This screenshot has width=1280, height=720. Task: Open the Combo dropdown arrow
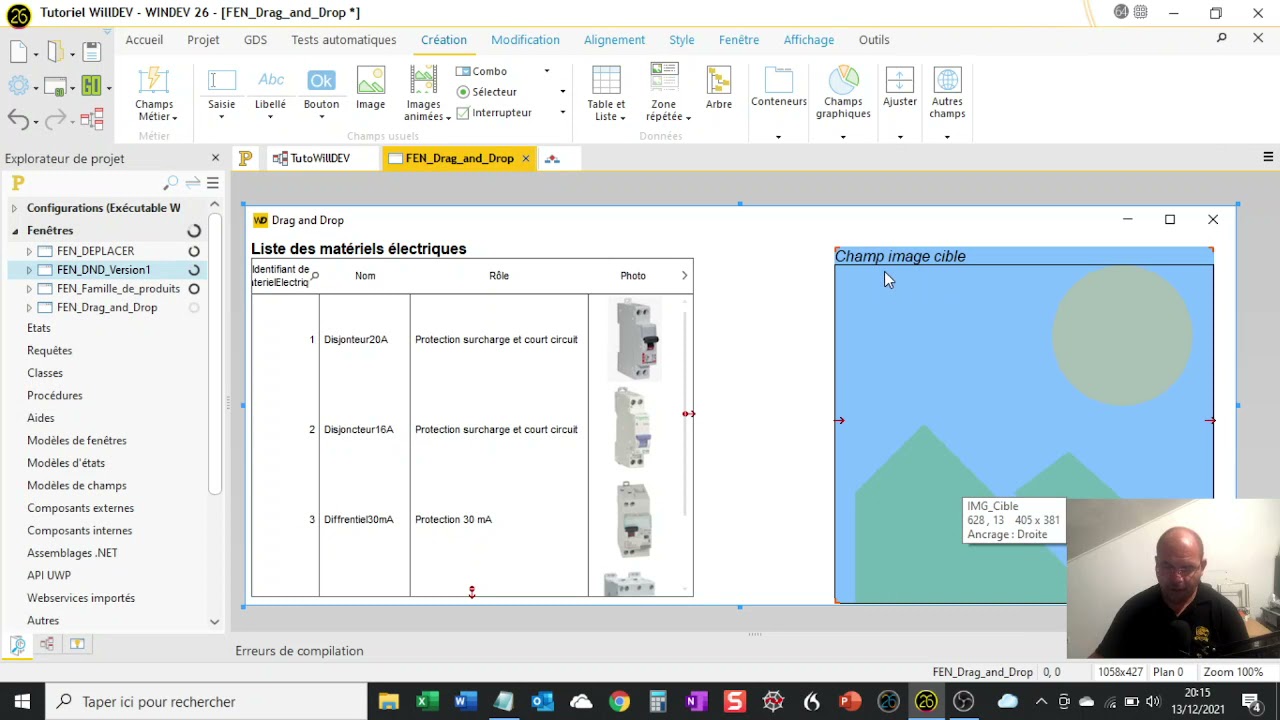coord(546,71)
